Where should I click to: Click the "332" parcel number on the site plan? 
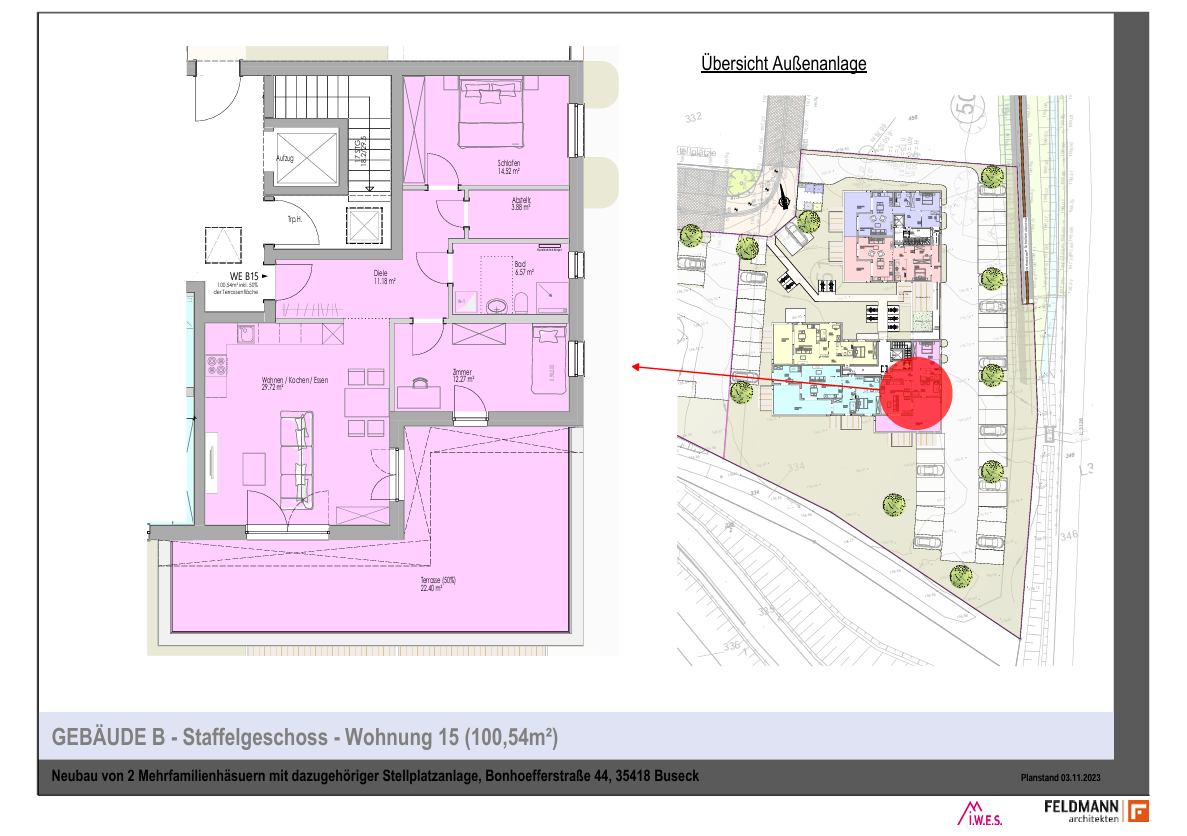(693, 117)
